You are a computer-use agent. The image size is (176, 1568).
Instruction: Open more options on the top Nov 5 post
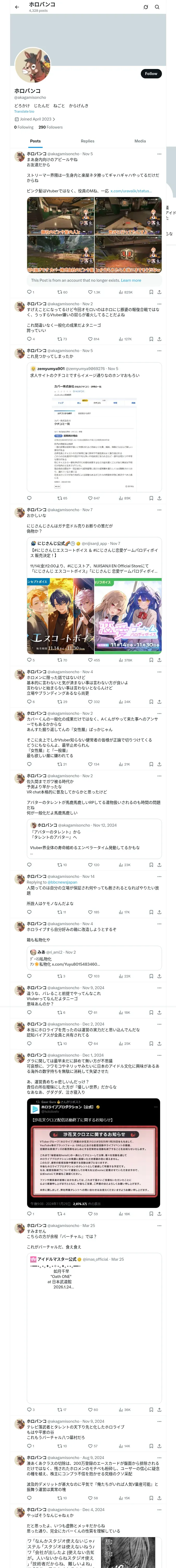point(159,154)
